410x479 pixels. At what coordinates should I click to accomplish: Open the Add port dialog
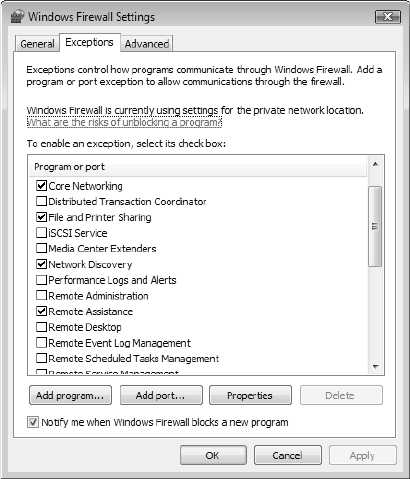click(x=161, y=395)
